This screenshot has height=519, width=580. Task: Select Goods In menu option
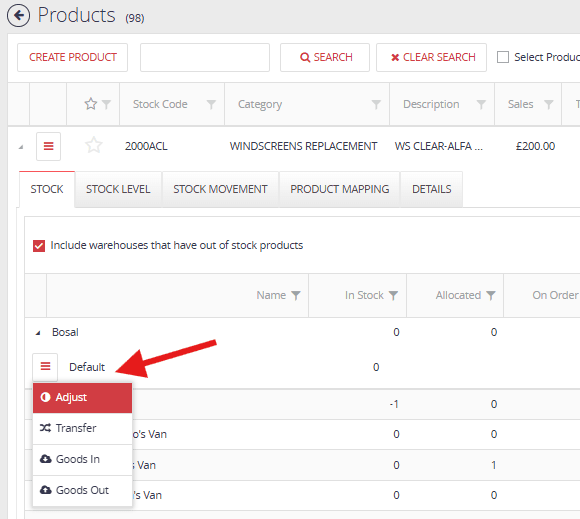click(x=82, y=459)
